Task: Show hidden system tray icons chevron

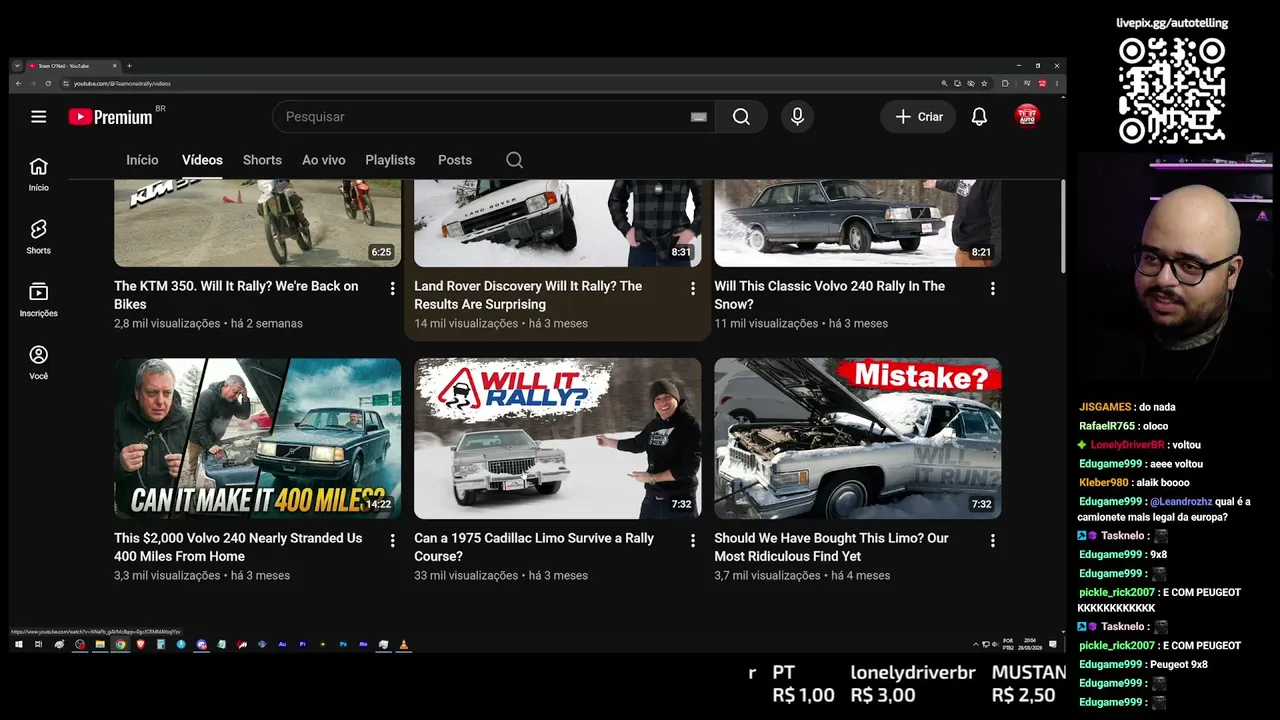Action: point(975,645)
